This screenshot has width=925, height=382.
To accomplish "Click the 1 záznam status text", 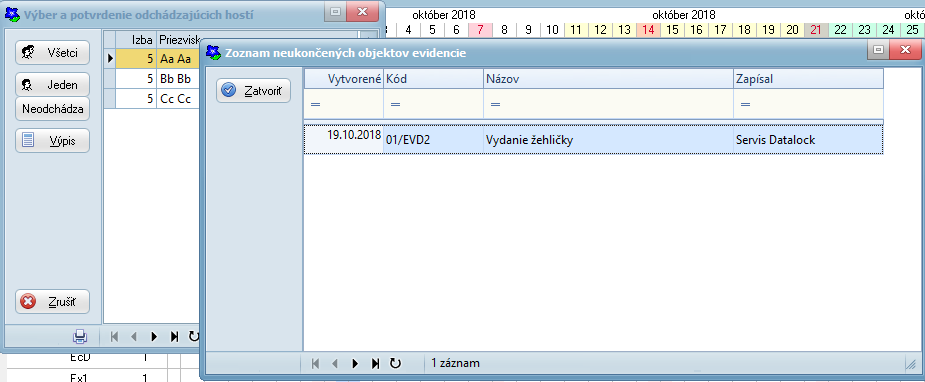I will pyautogui.click(x=455, y=363).
